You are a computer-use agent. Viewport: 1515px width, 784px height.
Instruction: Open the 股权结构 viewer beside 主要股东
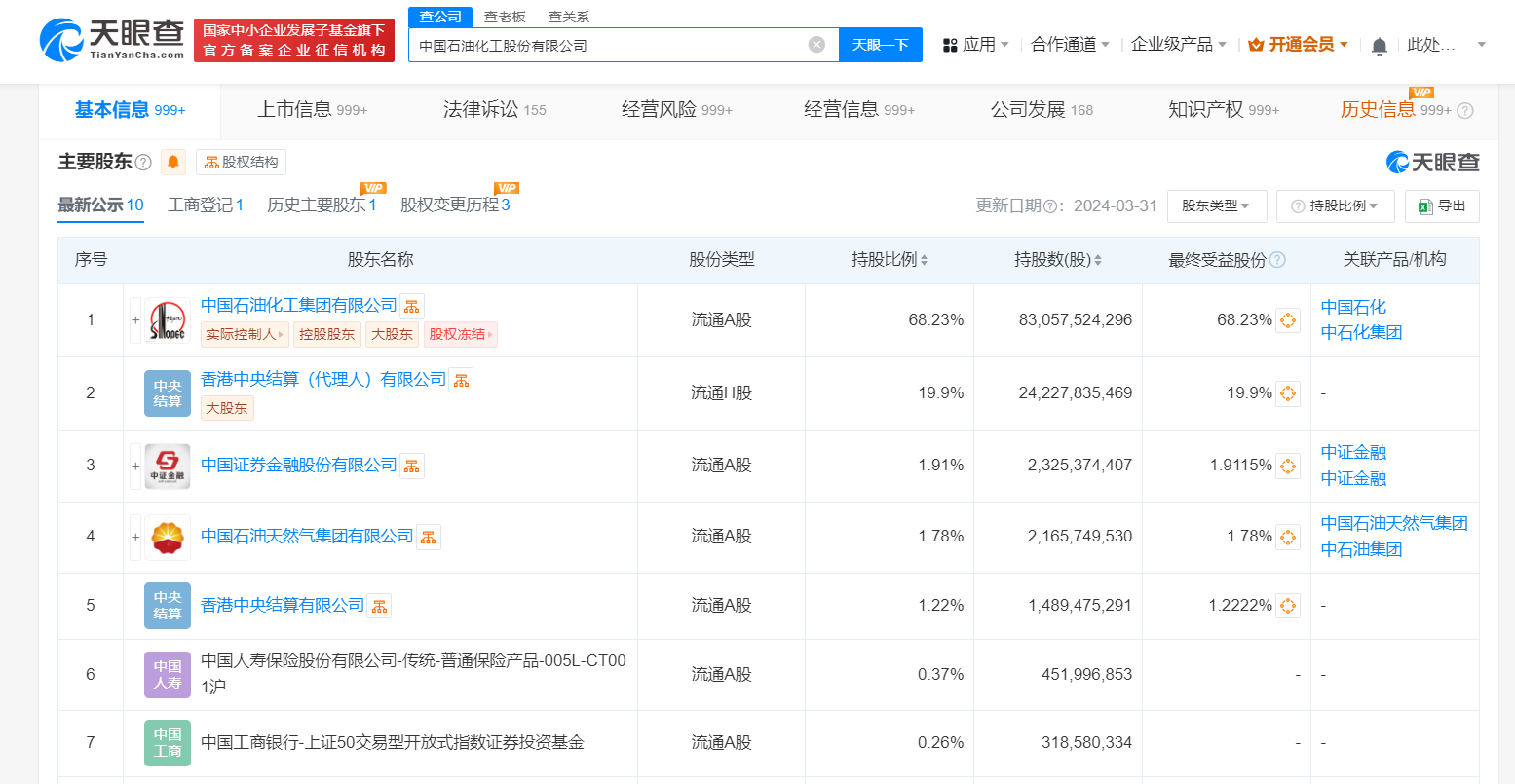(239, 162)
